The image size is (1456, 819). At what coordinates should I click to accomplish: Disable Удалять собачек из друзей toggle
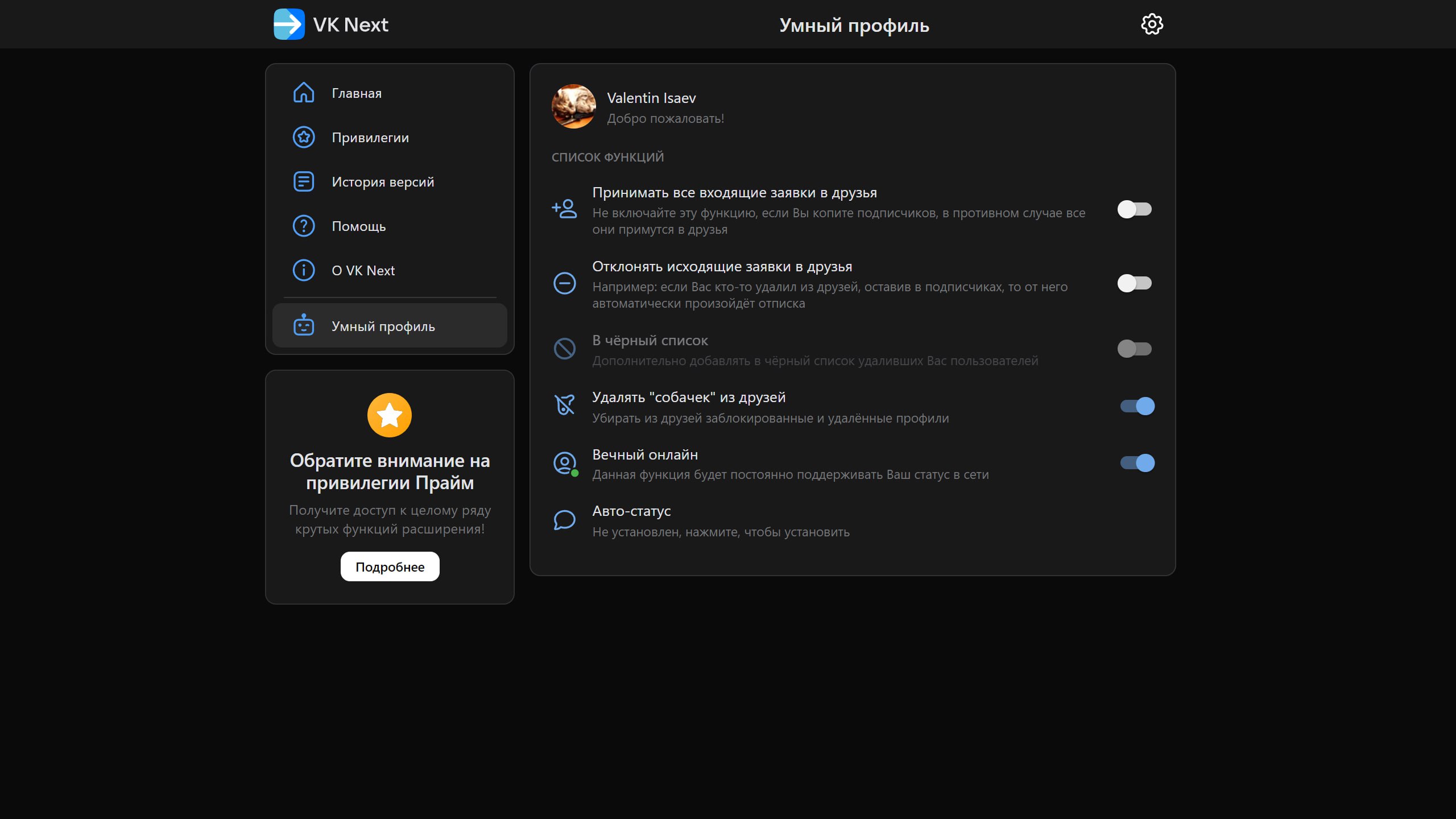(1136, 406)
